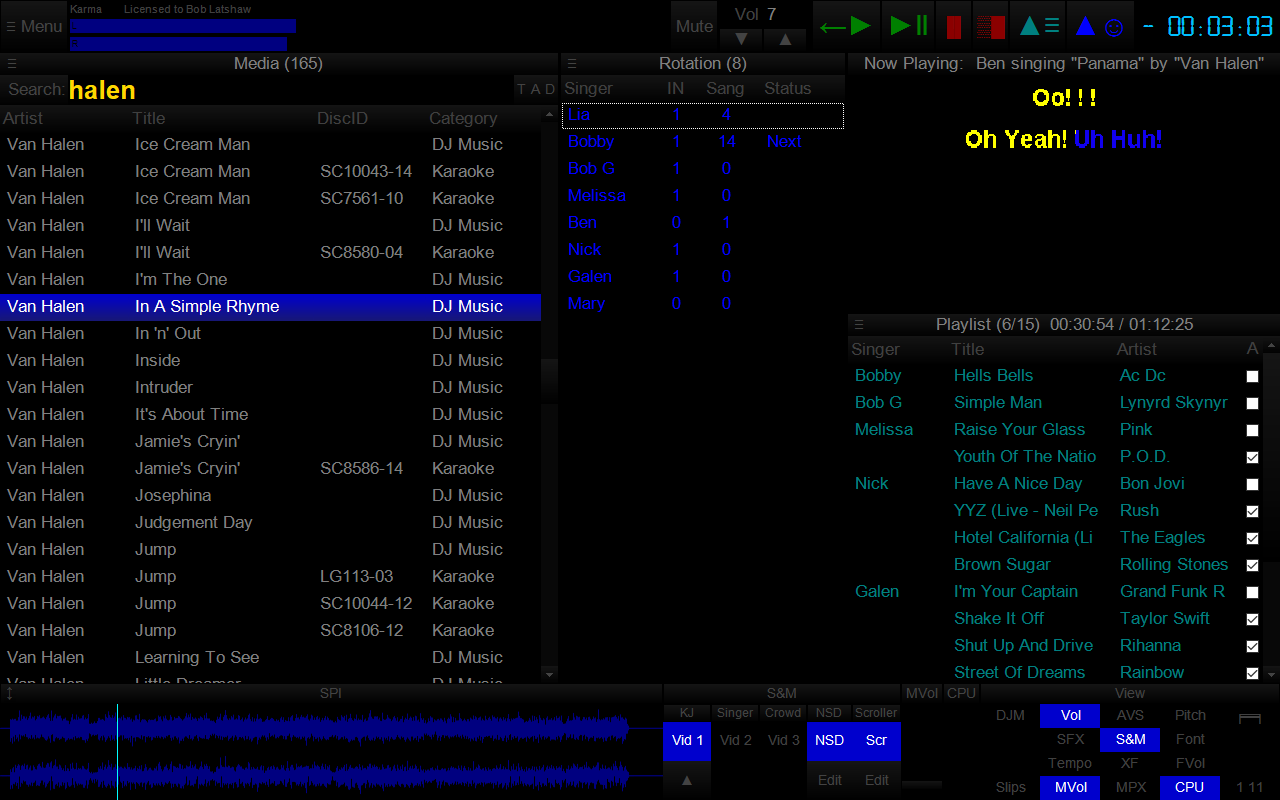
Task: Toggle DJM in the View panel
Action: point(1010,716)
